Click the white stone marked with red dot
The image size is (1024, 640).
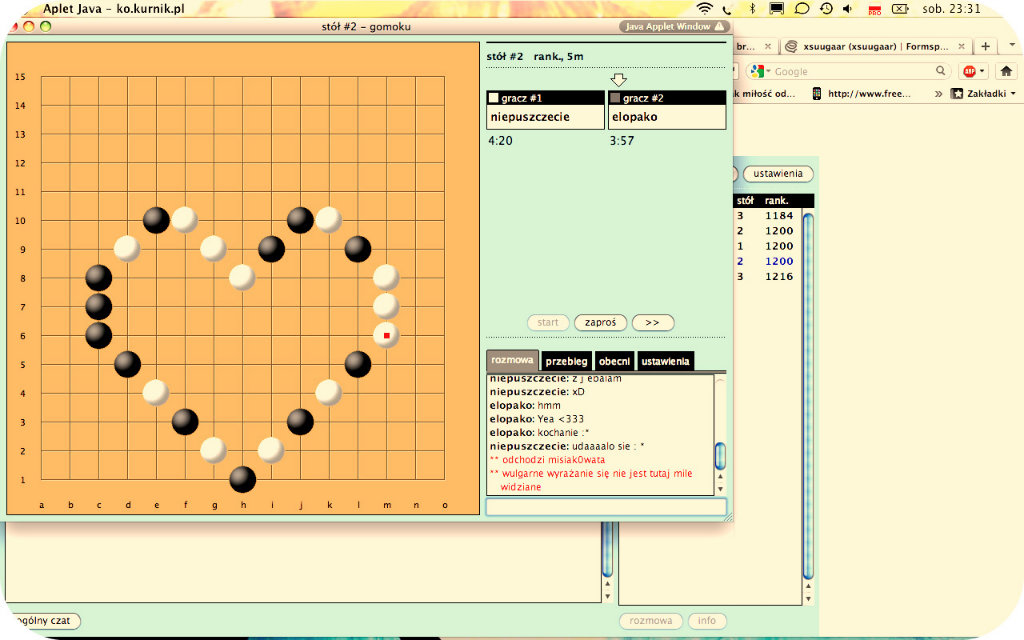[x=386, y=335]
